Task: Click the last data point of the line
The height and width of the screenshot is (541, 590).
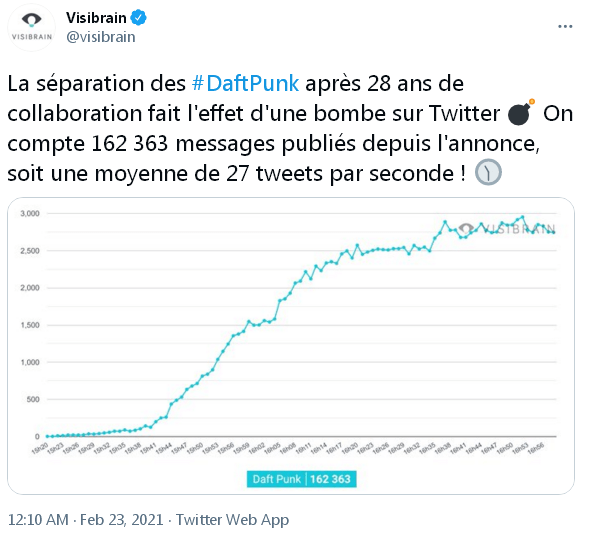Action: click(554, 233)
